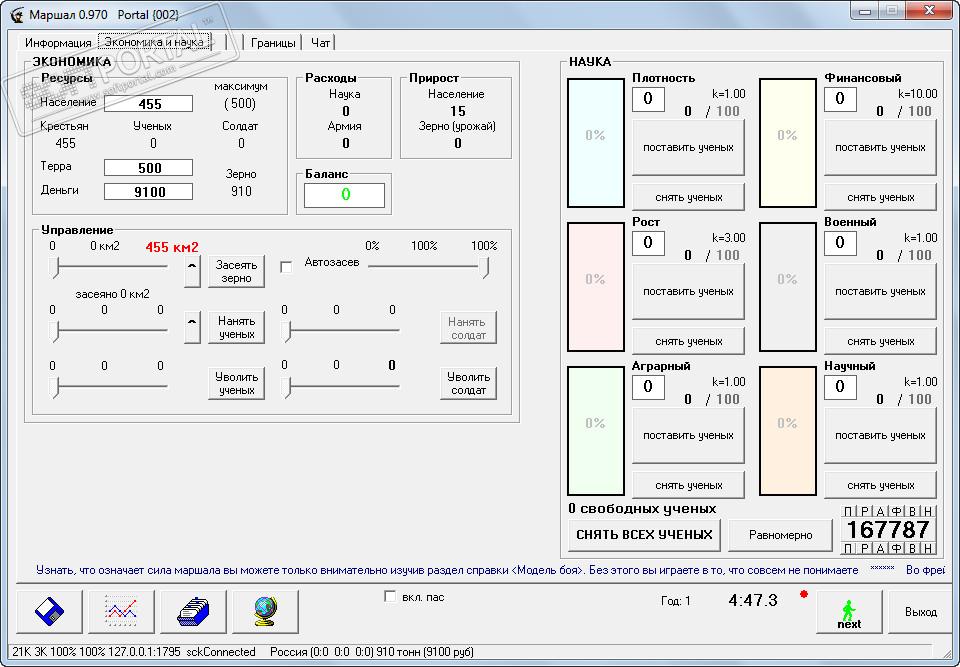Click the yellow Финансовый progress box
960x667 pixels.
click(787, 143)
